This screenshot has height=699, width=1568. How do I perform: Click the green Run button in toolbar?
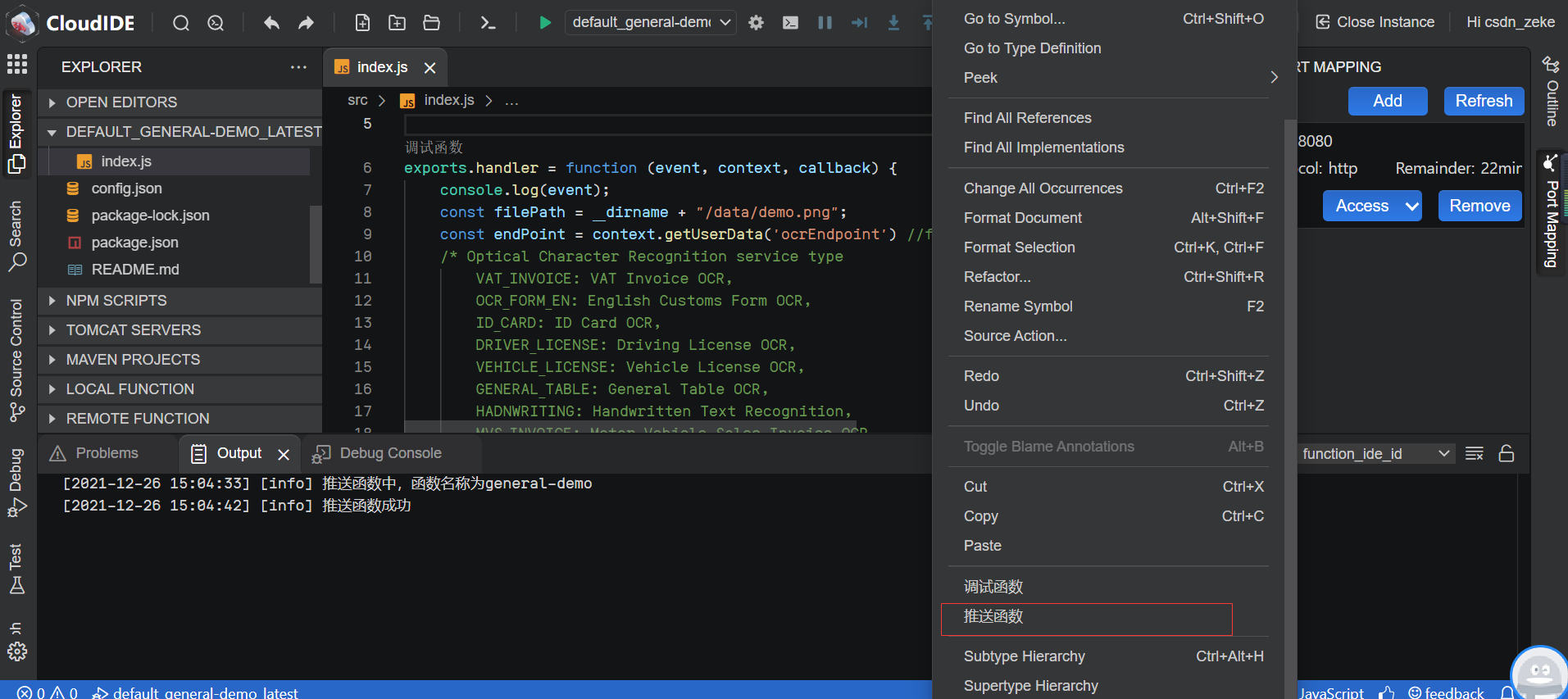click(544, 22)
